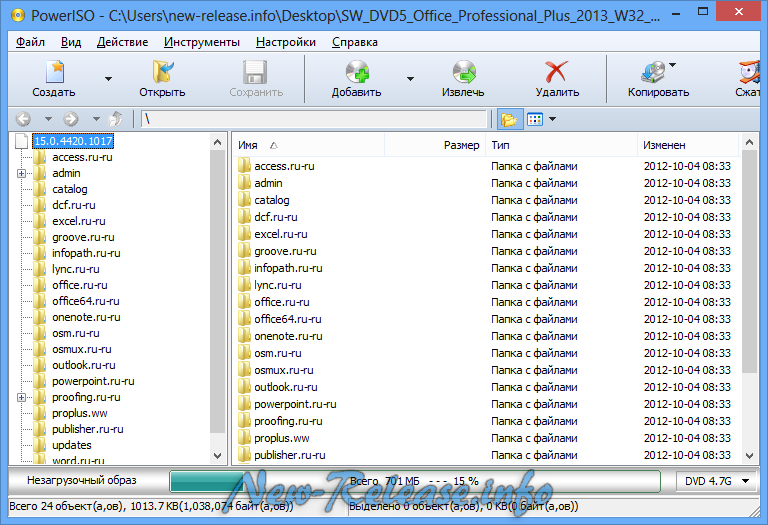768x525 pixels.
Task: Sort by the Изменен column header
Action: [x=688, y=145]
